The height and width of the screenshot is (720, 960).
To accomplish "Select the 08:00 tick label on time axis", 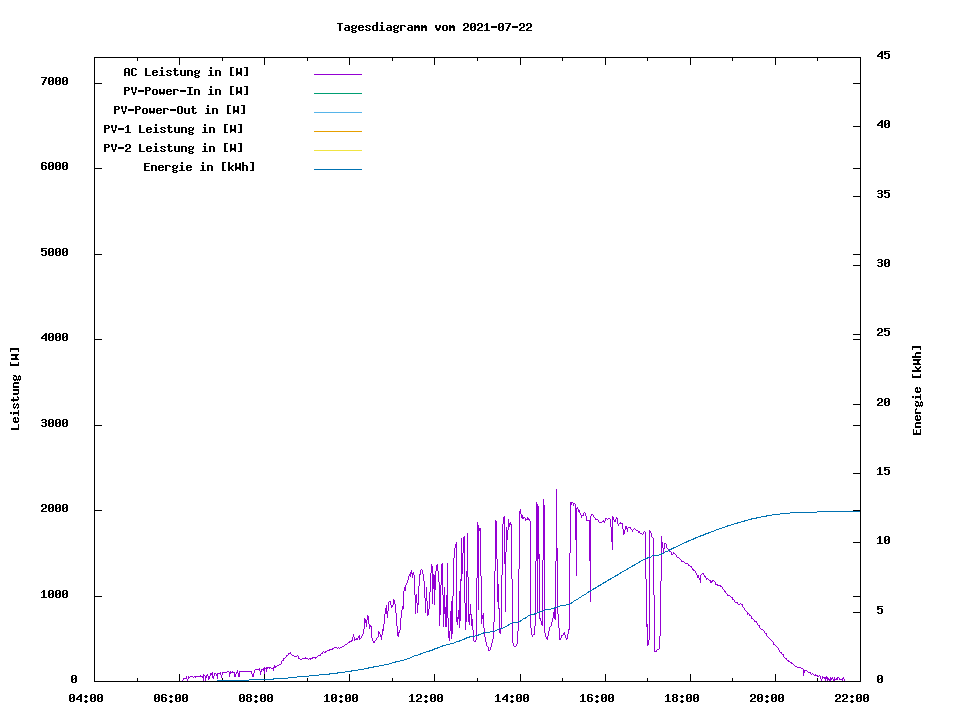I will (x=256, y=698).
